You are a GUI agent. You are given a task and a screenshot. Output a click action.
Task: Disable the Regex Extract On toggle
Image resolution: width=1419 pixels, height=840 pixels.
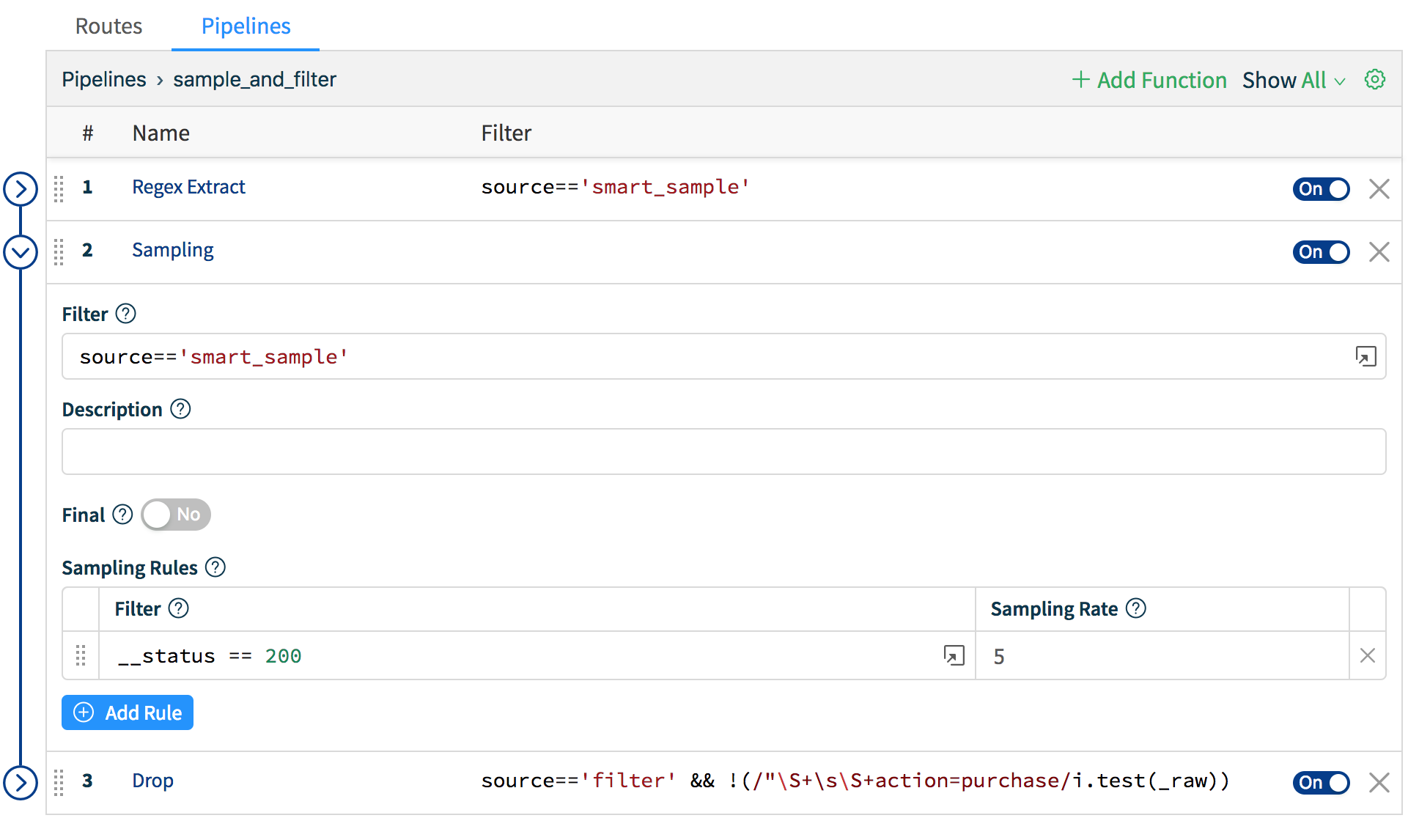(x=1320, y=188)
